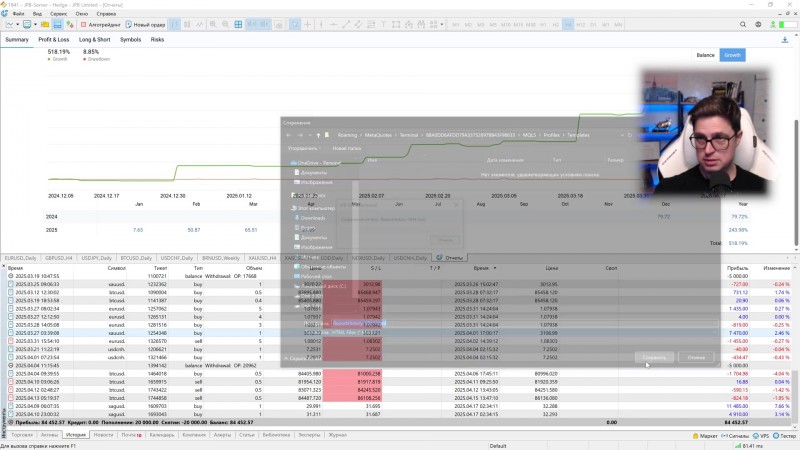Expand the objects dropdown arrow before M1
The height and width of the screenshot is (450, 800).
point(442,24)
